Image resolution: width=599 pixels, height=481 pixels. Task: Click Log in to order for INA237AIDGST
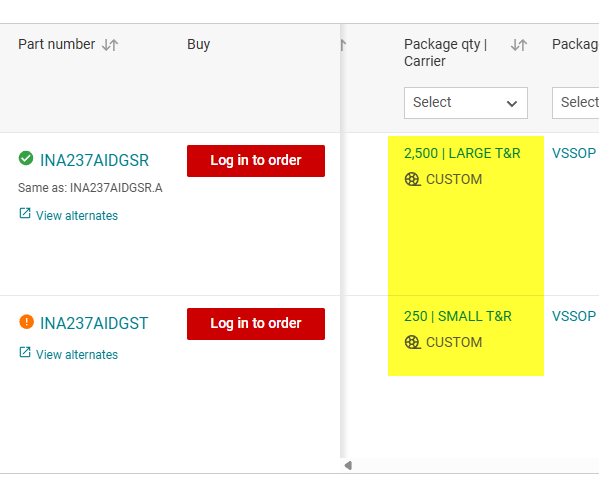(x=256, y=324)
